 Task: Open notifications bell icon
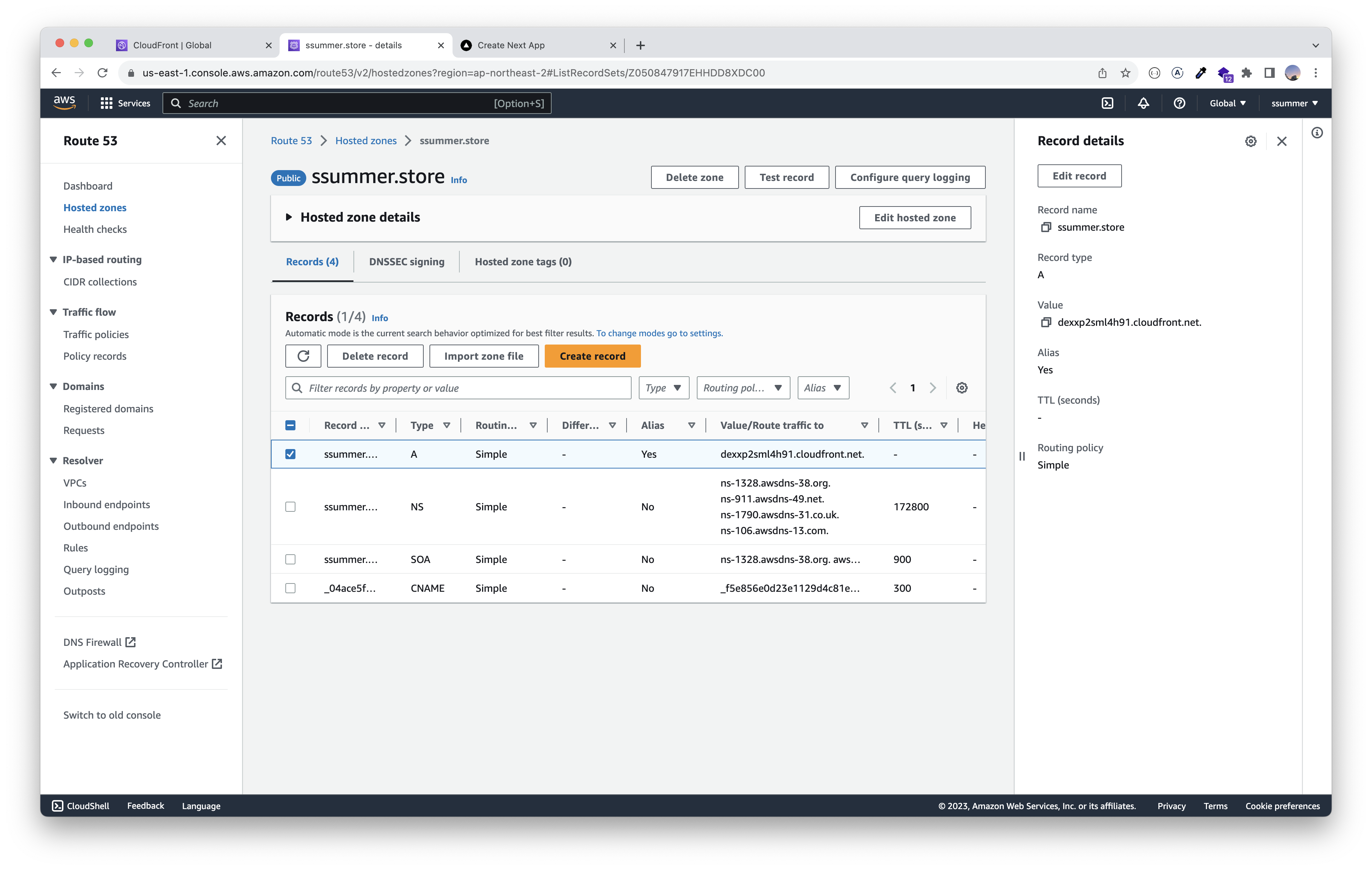[x=1143, y=103]
